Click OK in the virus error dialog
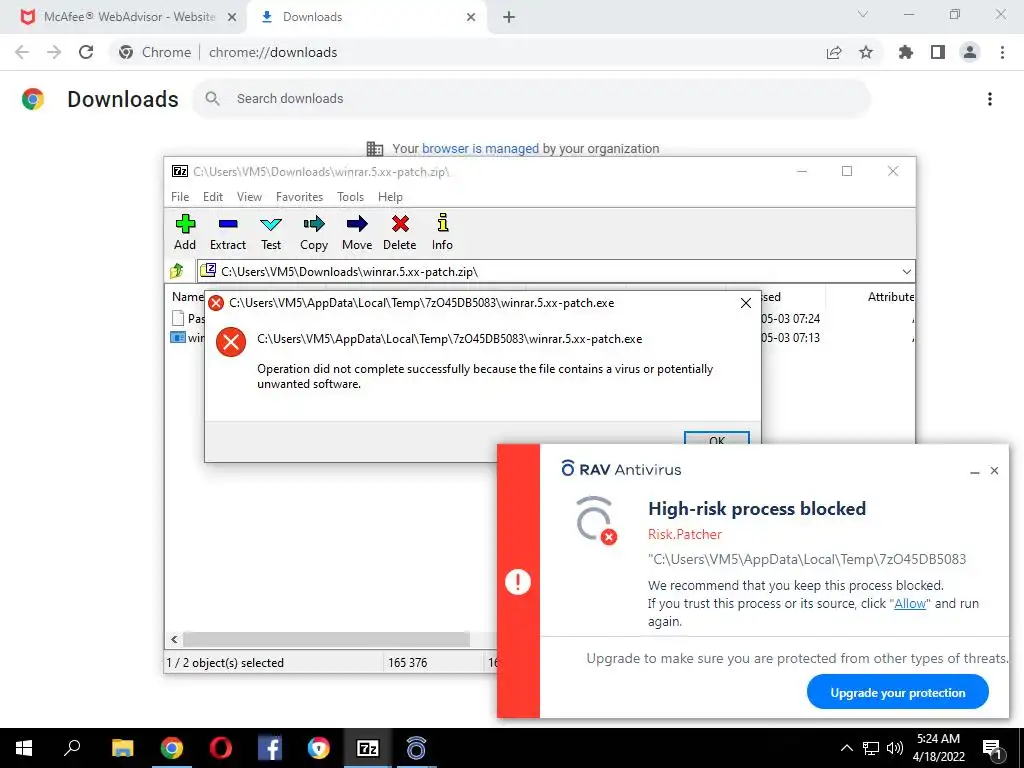 click(x=716, y=440)
